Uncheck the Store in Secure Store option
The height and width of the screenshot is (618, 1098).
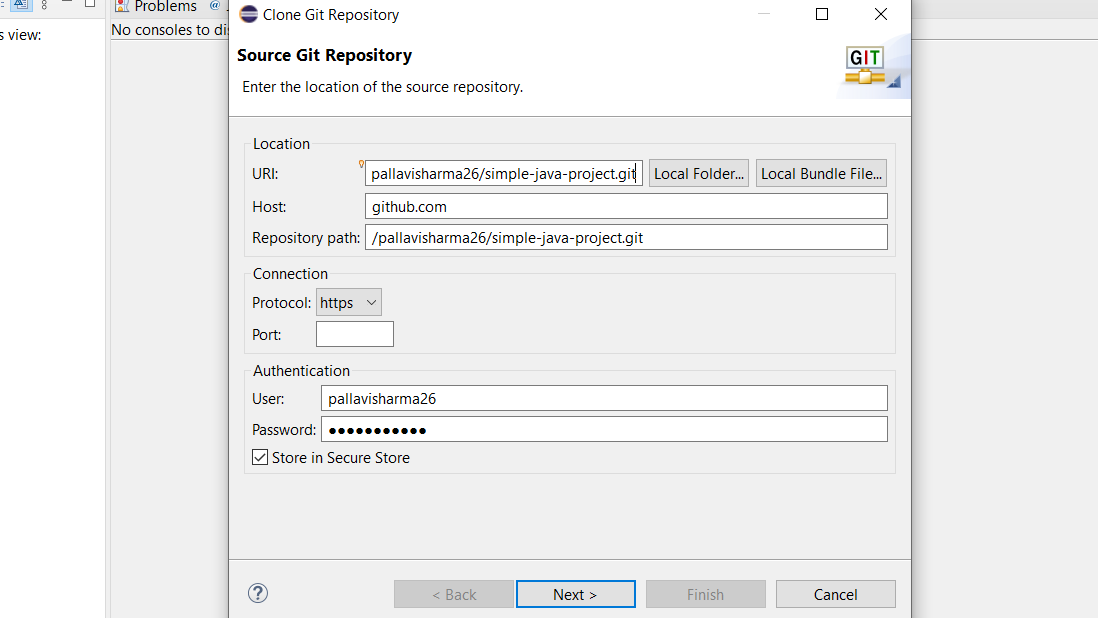[260, 457]
